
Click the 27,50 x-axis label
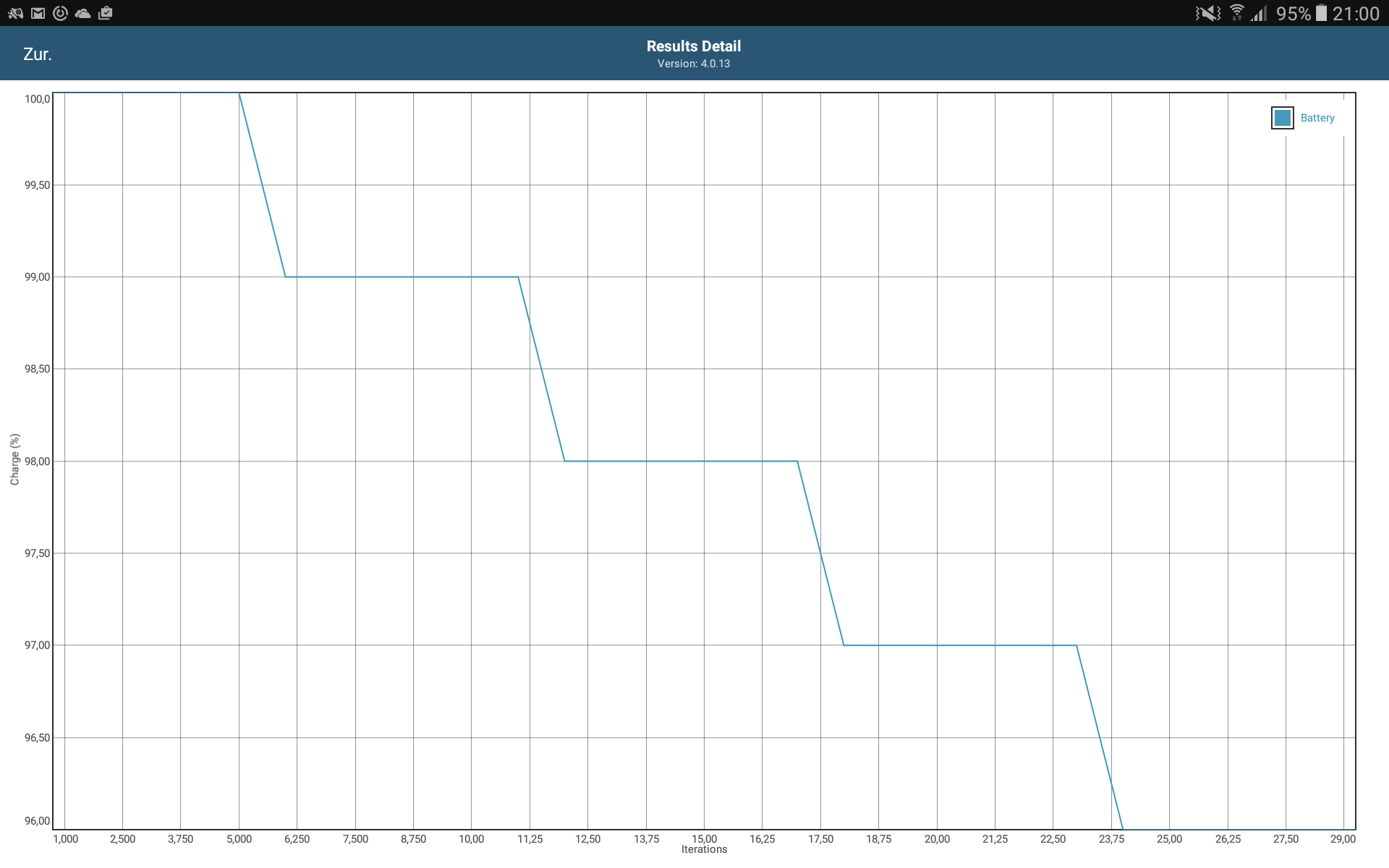[1286, 839]
